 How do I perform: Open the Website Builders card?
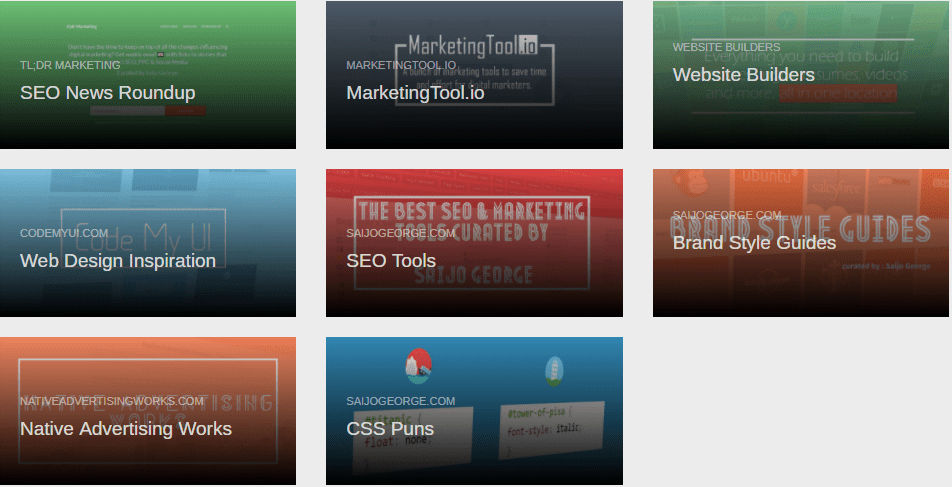click(801, 75)
